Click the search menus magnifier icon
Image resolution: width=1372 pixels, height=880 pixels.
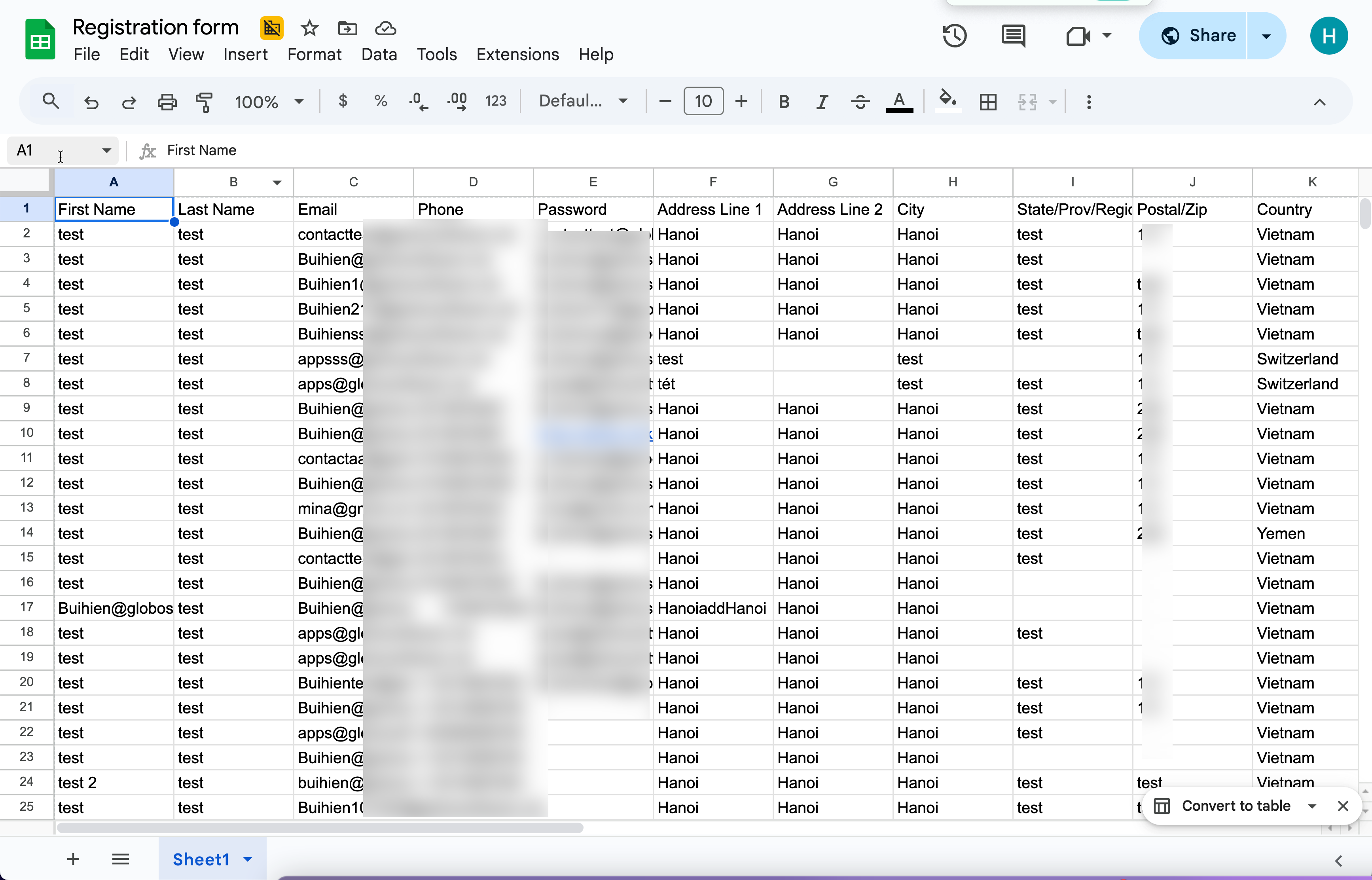click(x=51, y=102)
